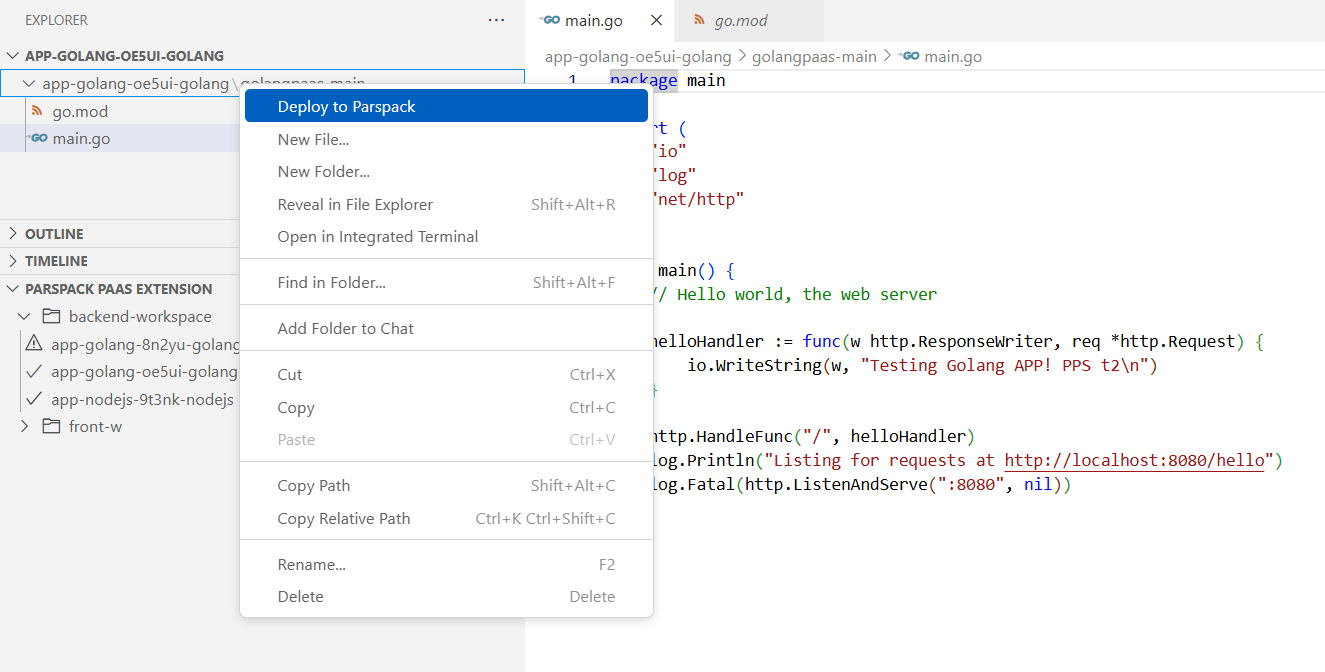Switch to the go.mod editor tab
Screen dimensions: 1325x672
pos(740,20)
